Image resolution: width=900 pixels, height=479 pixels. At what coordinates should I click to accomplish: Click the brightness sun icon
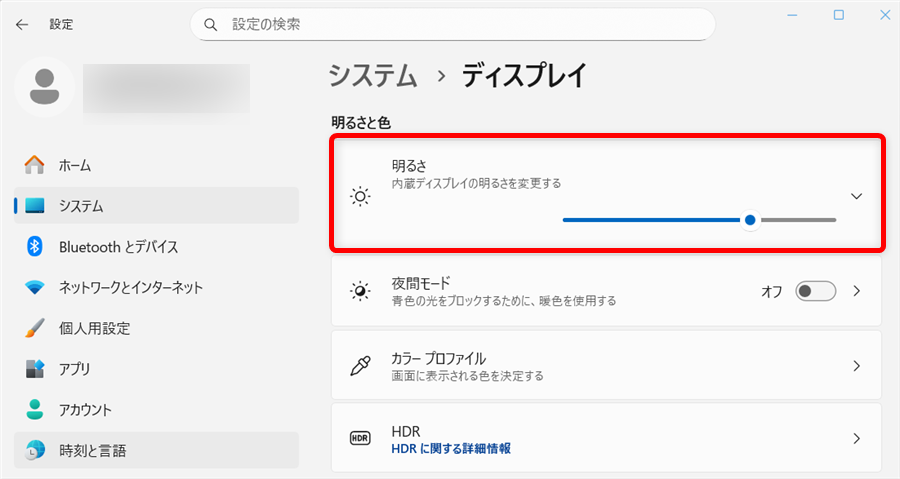pos(360,196)
